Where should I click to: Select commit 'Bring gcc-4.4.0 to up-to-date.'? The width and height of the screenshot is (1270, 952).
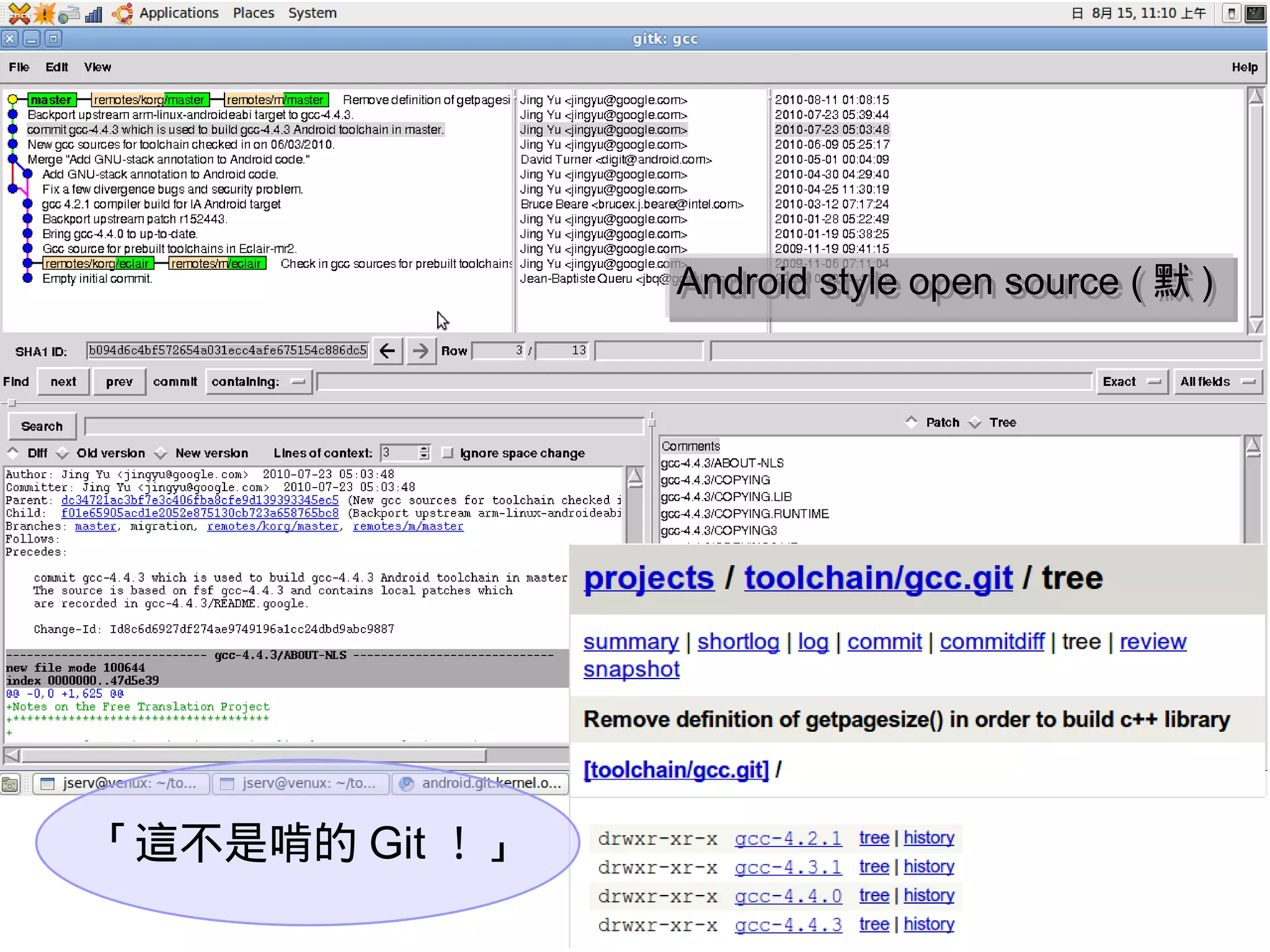[120, 234]
